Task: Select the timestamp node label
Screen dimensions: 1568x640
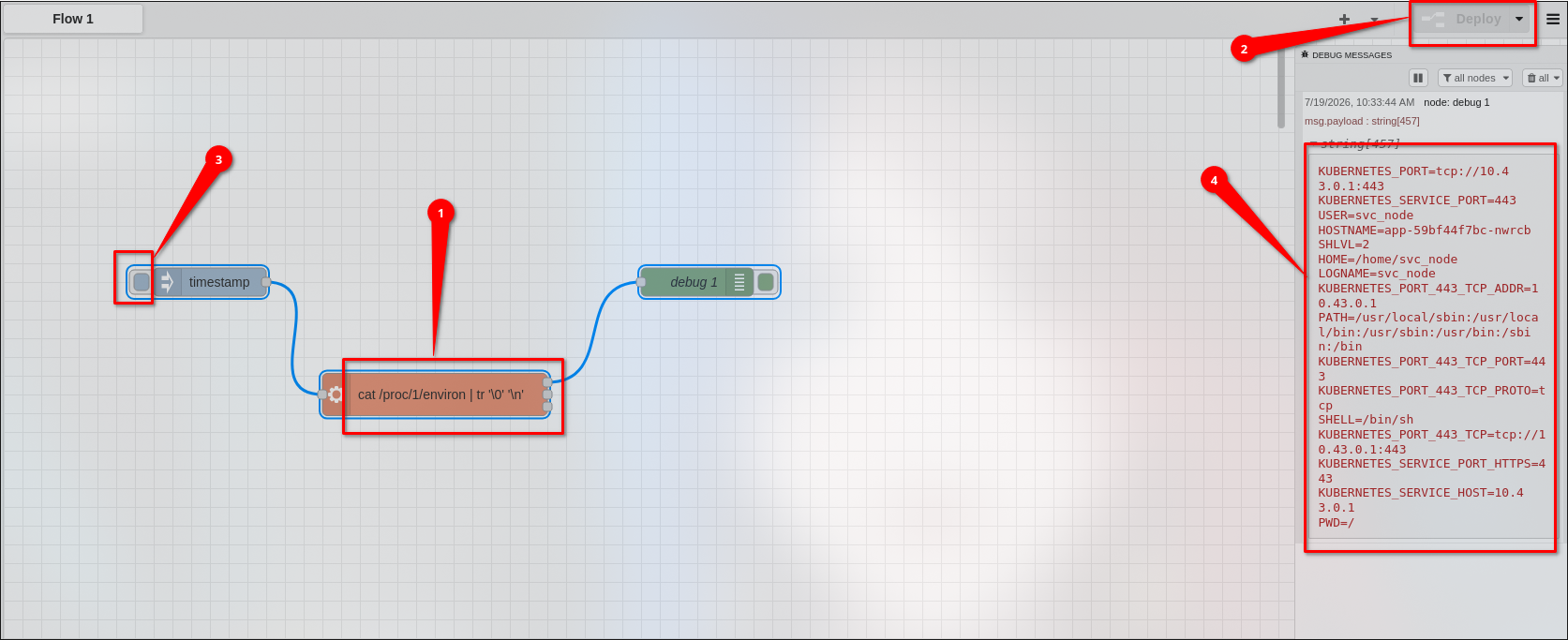Action: point(219,282)
